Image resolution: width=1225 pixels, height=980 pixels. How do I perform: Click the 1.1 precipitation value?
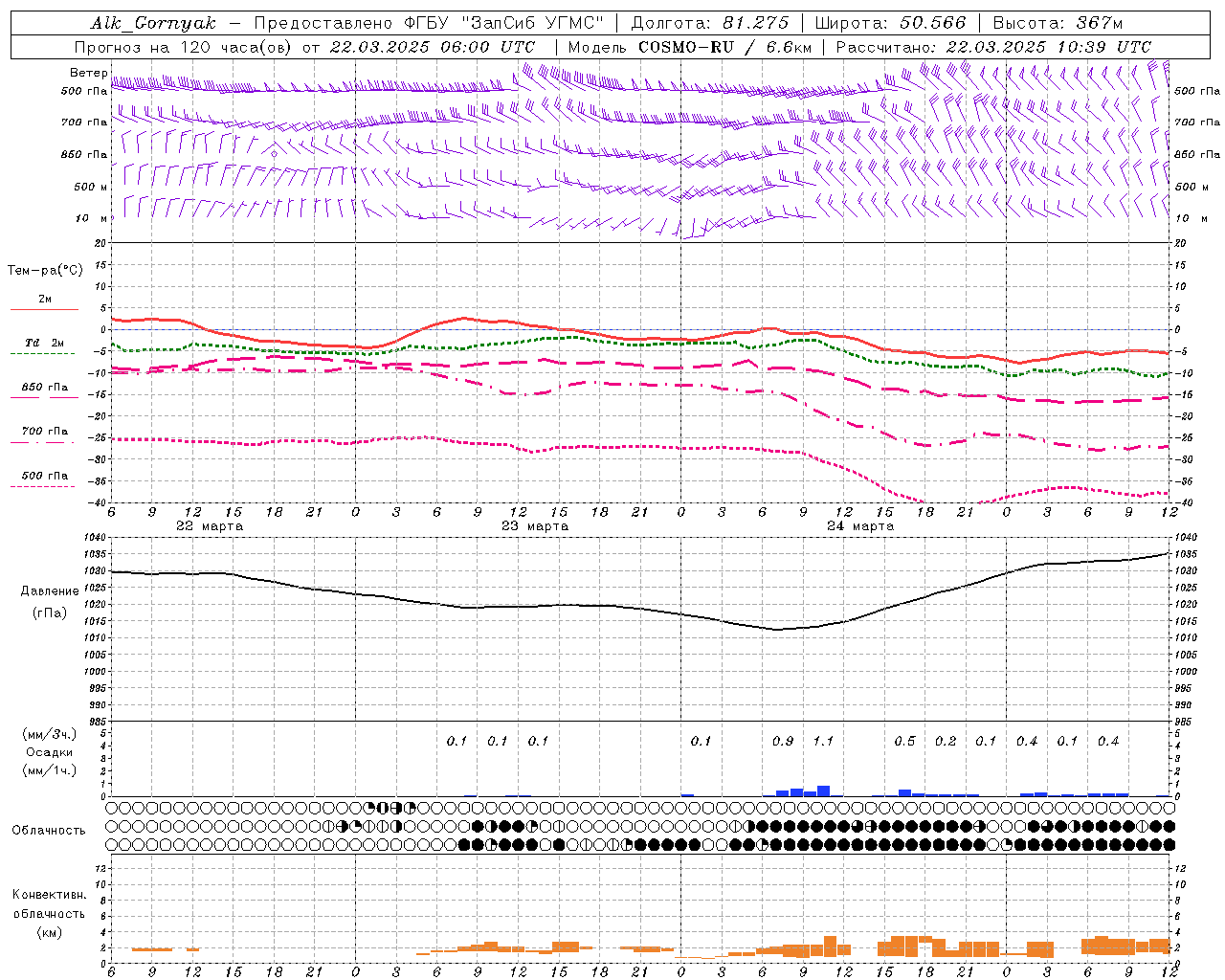click(x=823, y=742)
